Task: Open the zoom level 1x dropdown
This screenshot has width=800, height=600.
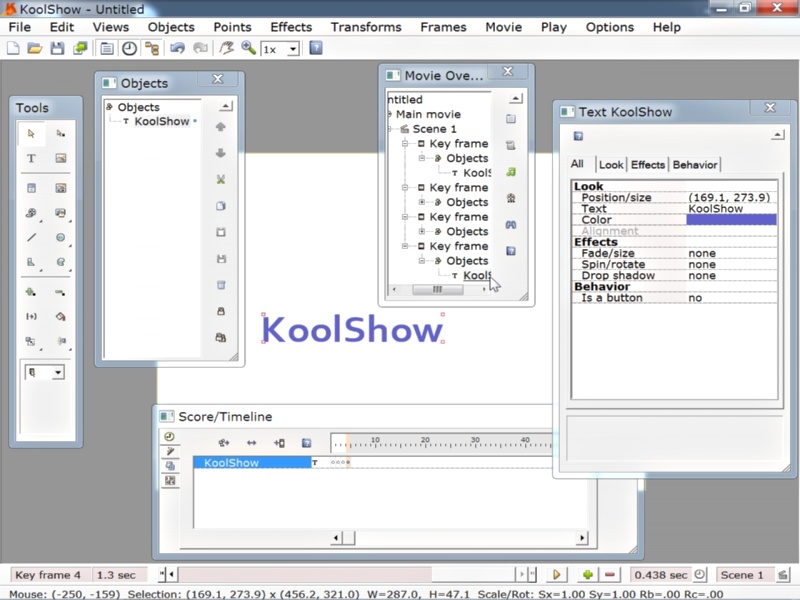Action: click(293, 49)
